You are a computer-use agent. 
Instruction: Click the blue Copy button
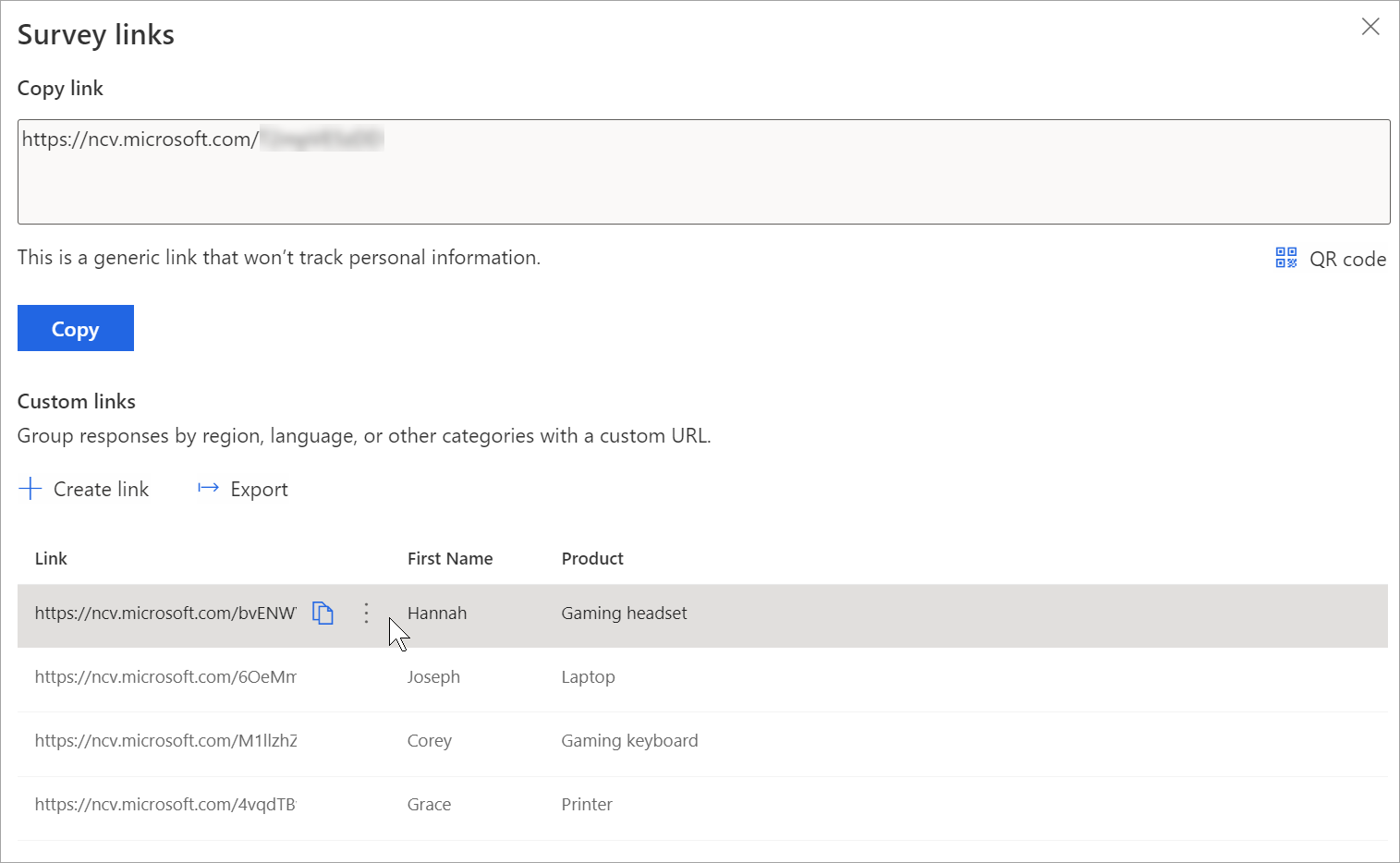(x=75, y=328)
